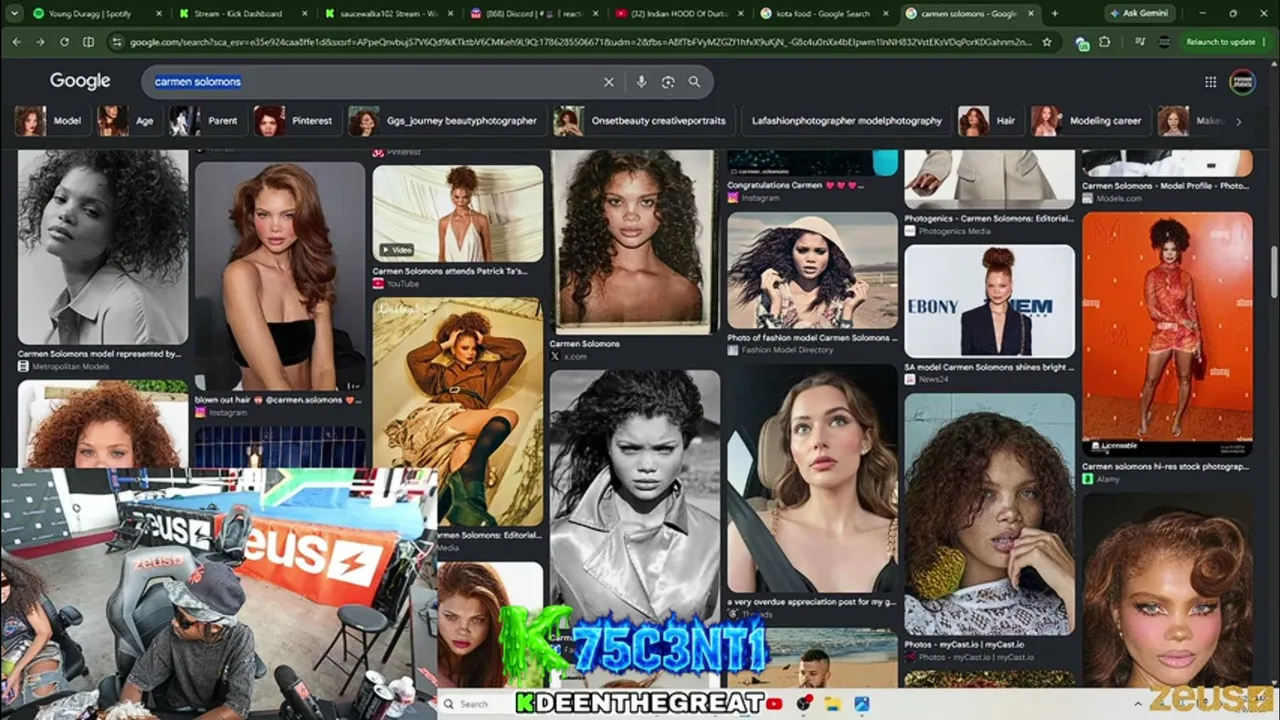Open the Google apps grid

(1210, 82)
